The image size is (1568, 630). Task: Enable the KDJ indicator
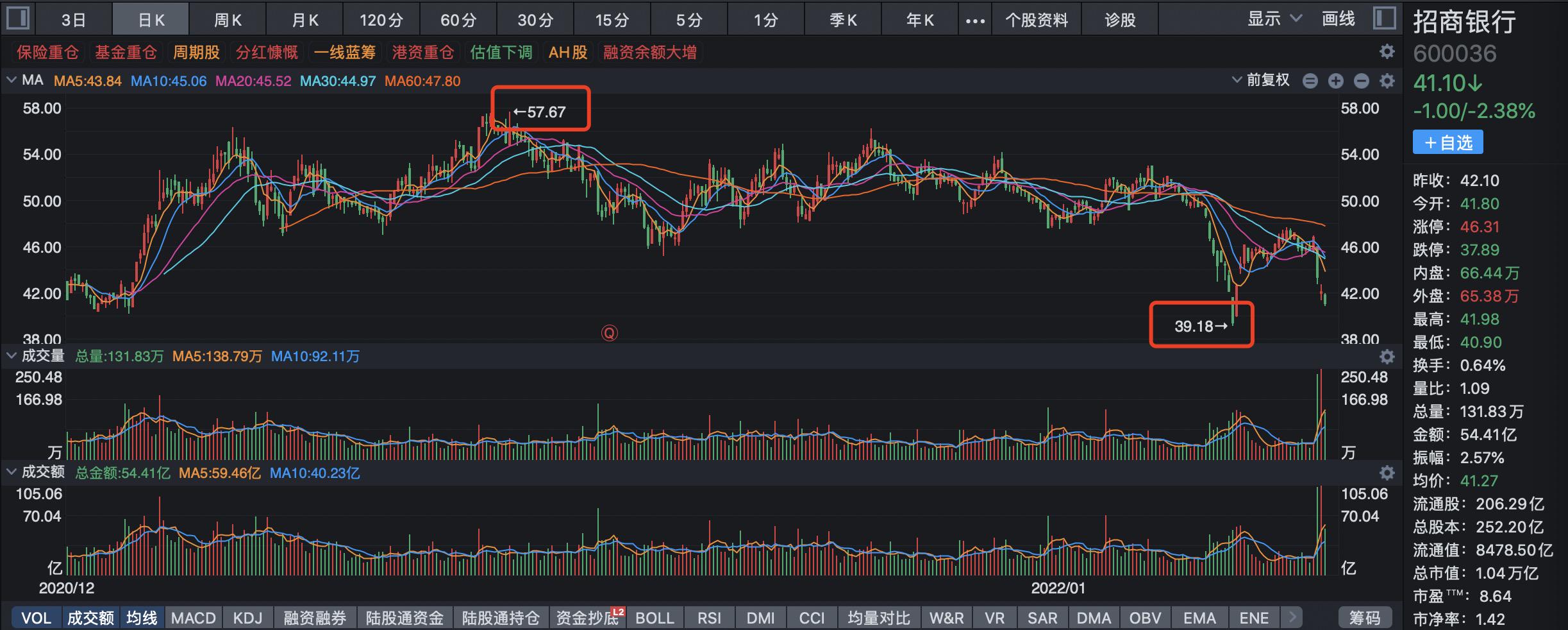(248, 618)
